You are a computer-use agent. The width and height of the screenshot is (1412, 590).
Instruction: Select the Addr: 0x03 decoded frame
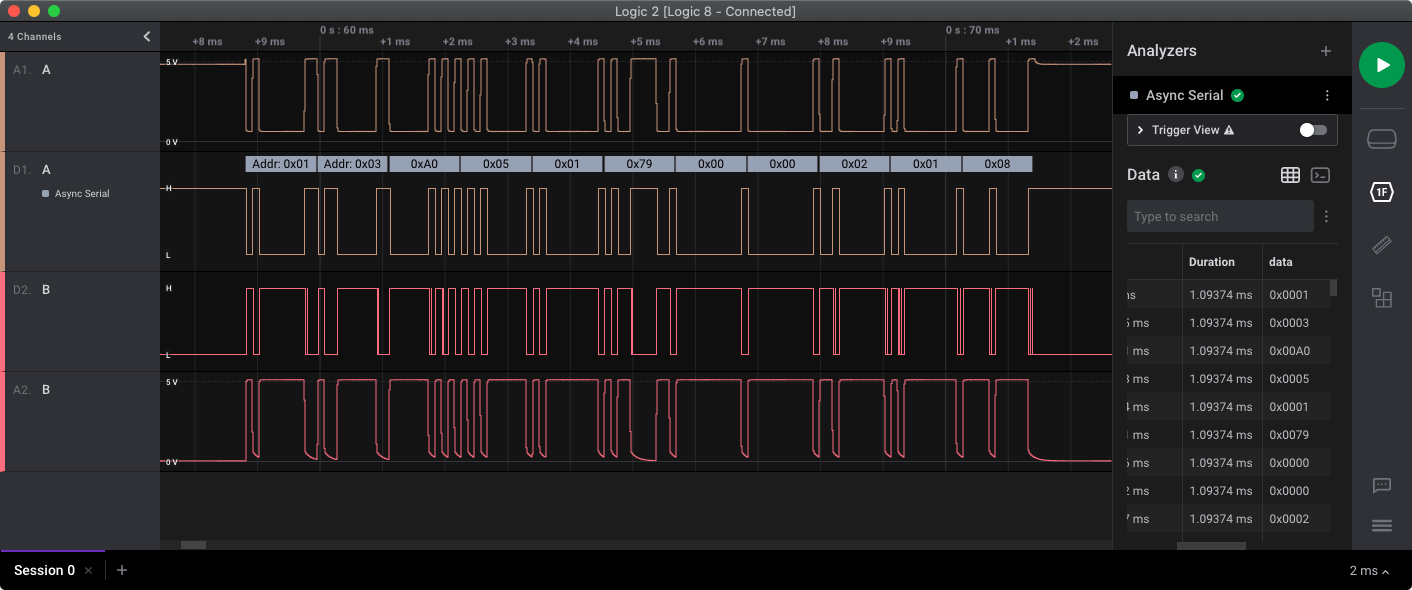353,164
